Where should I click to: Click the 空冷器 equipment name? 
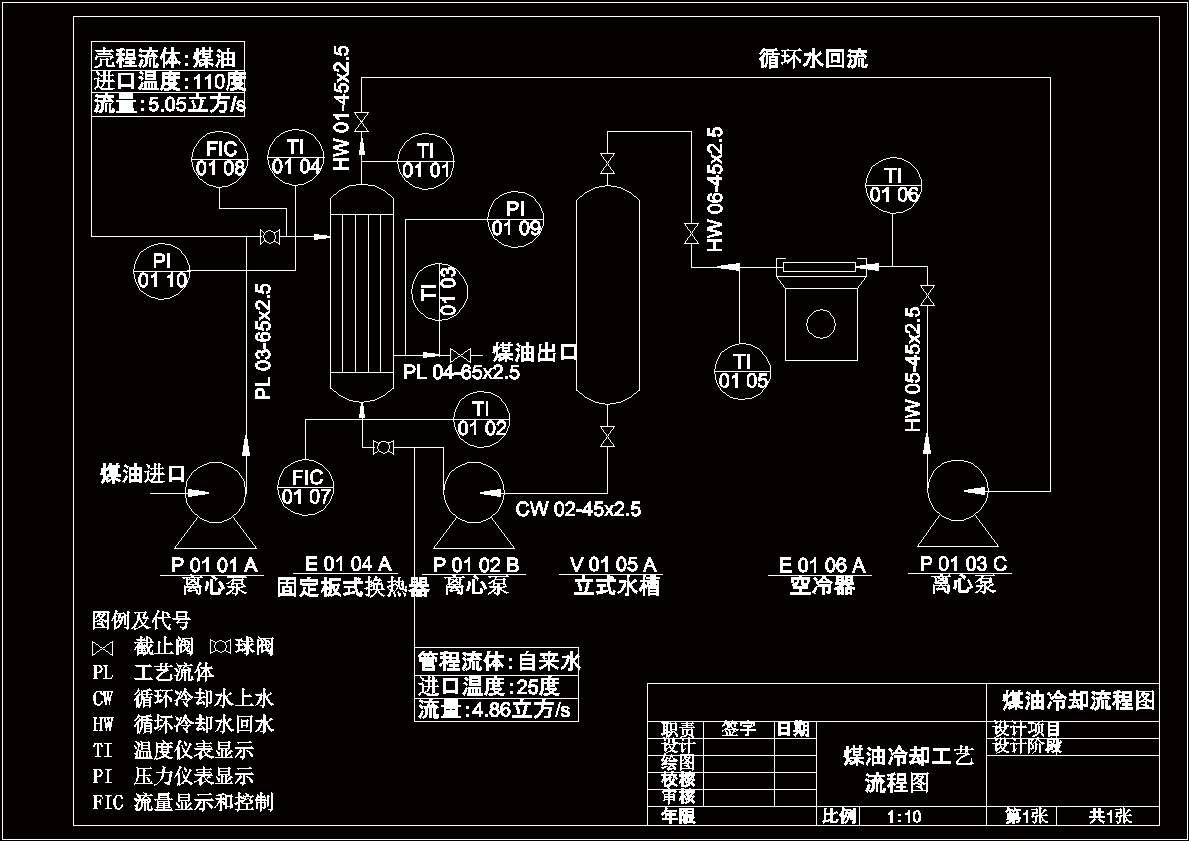(822, 585)
